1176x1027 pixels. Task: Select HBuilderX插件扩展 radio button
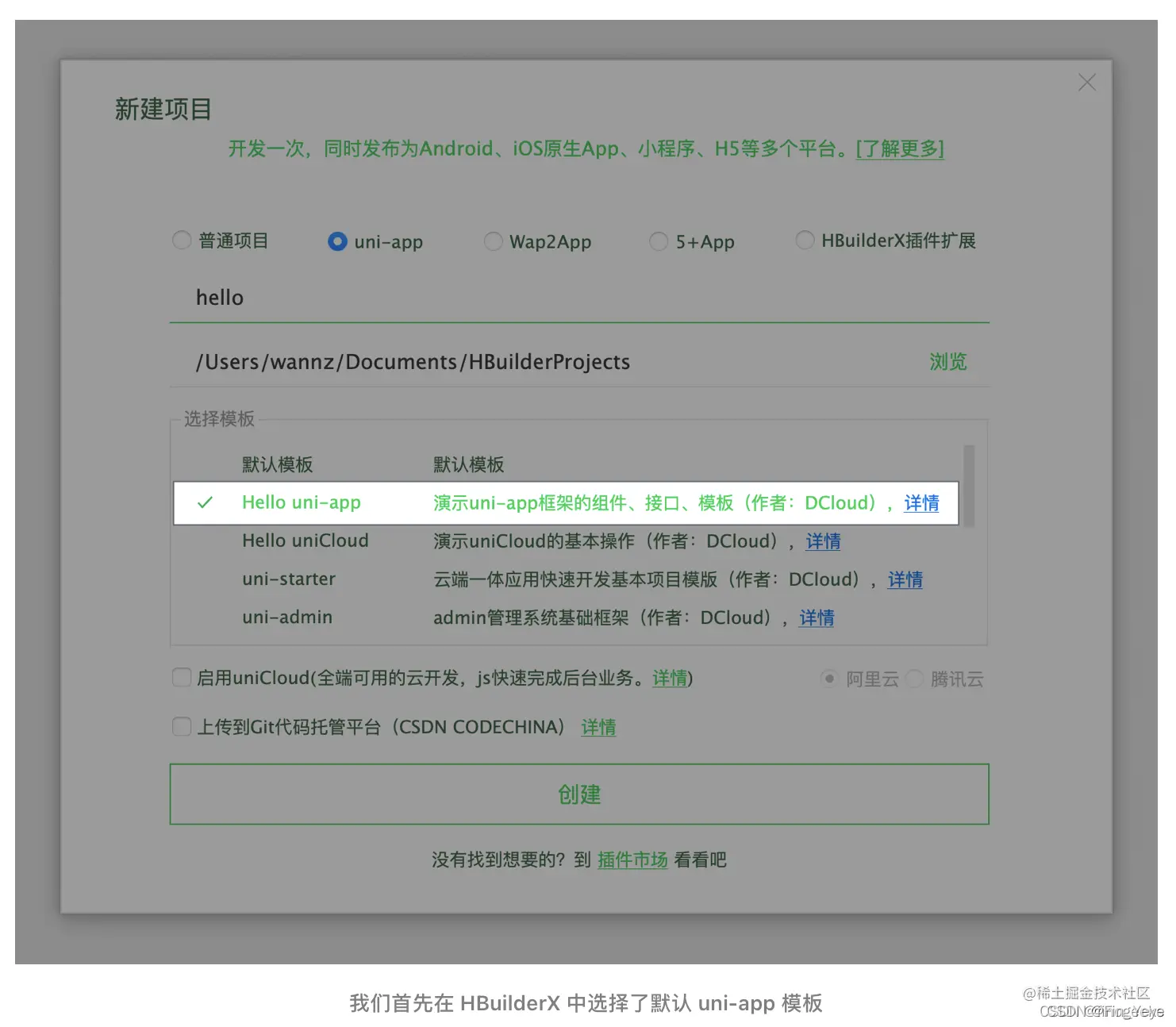[805, 240]
